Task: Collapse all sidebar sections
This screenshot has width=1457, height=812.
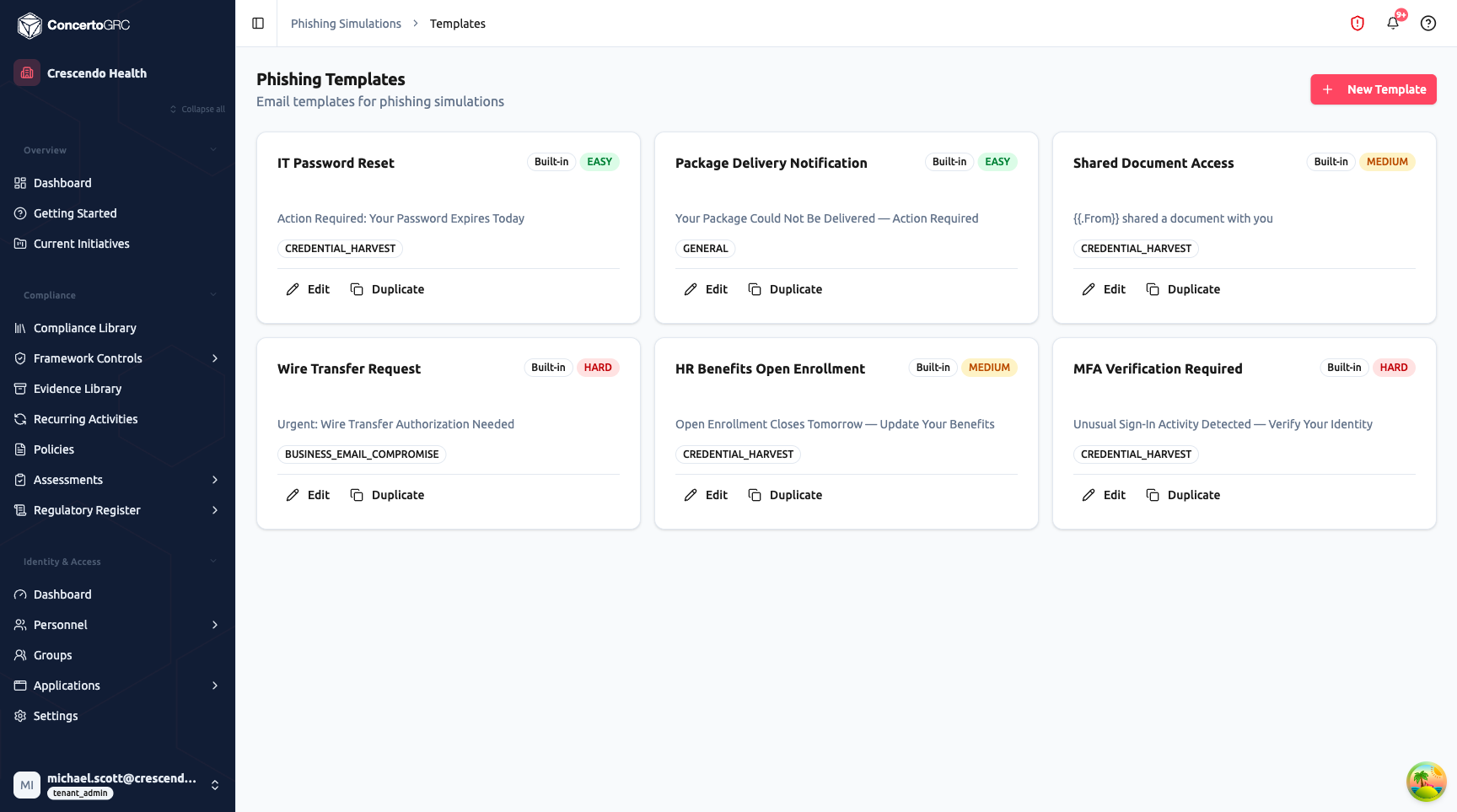Action: click(x=197, y=110)
